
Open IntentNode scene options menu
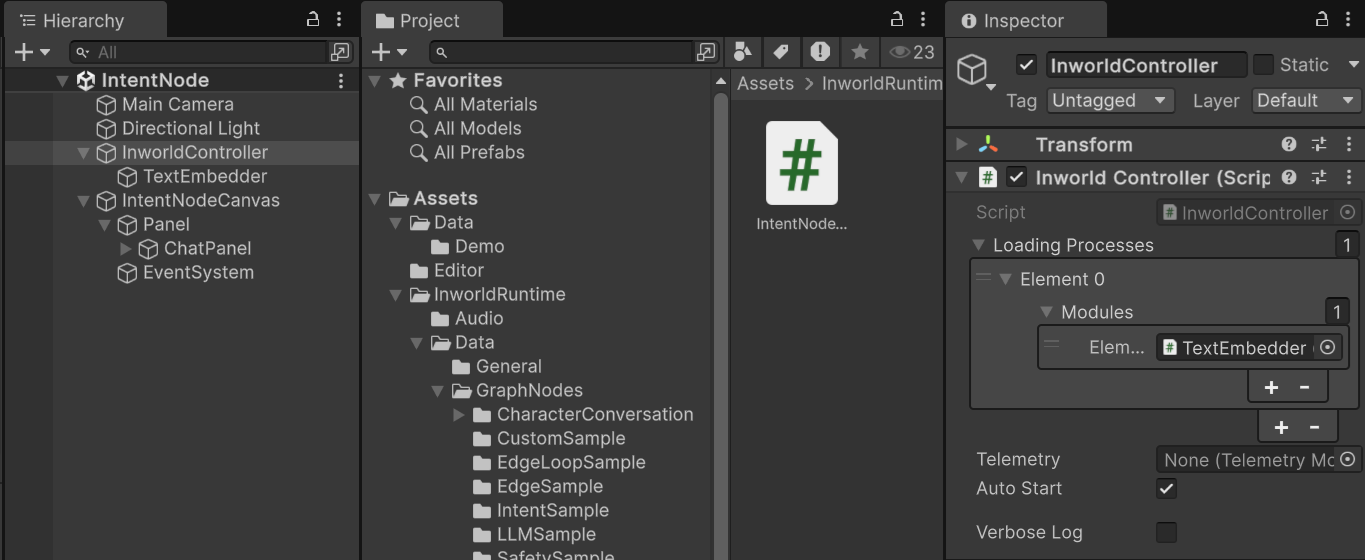(x=341, y=80)
